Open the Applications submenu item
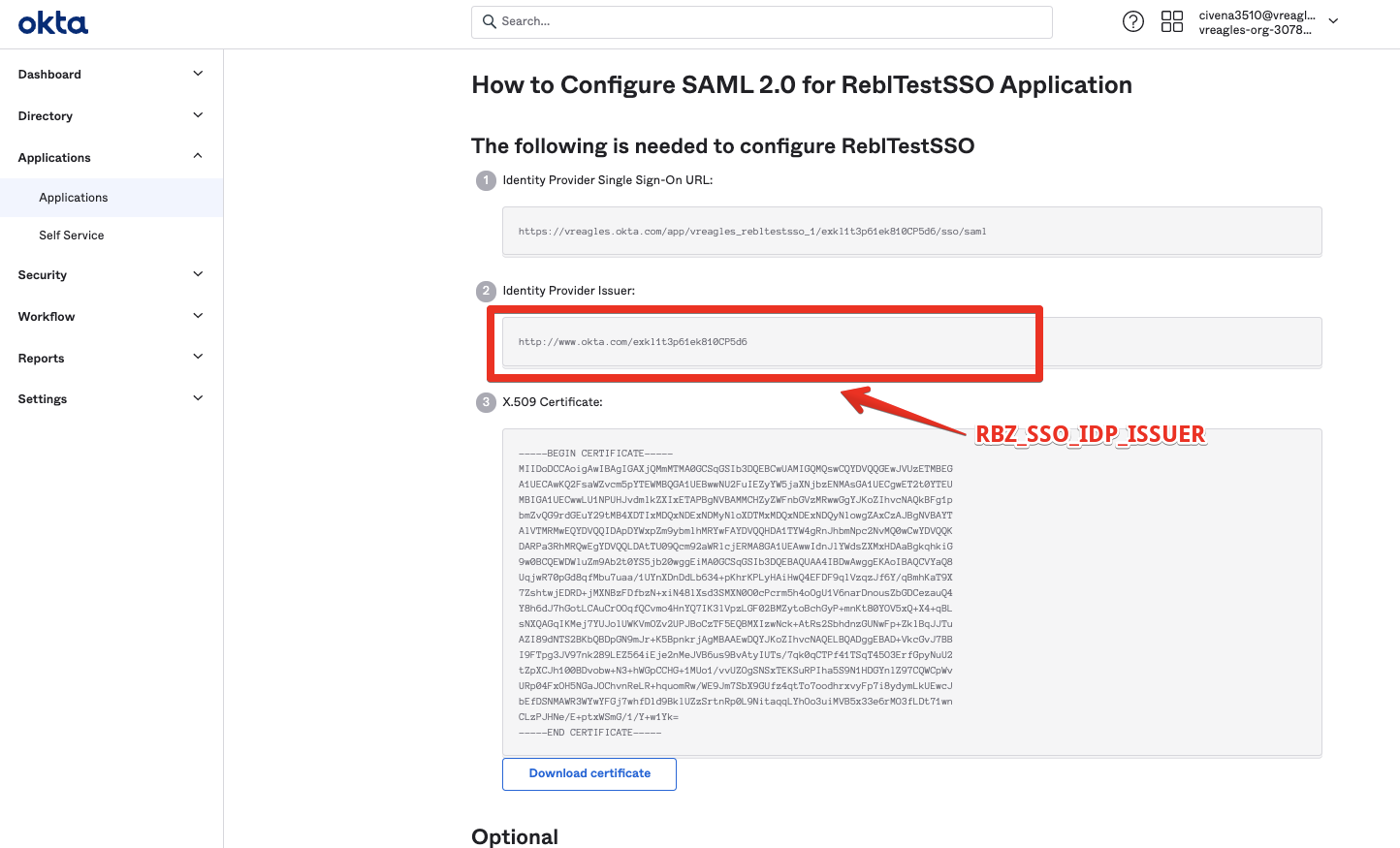 74,198
